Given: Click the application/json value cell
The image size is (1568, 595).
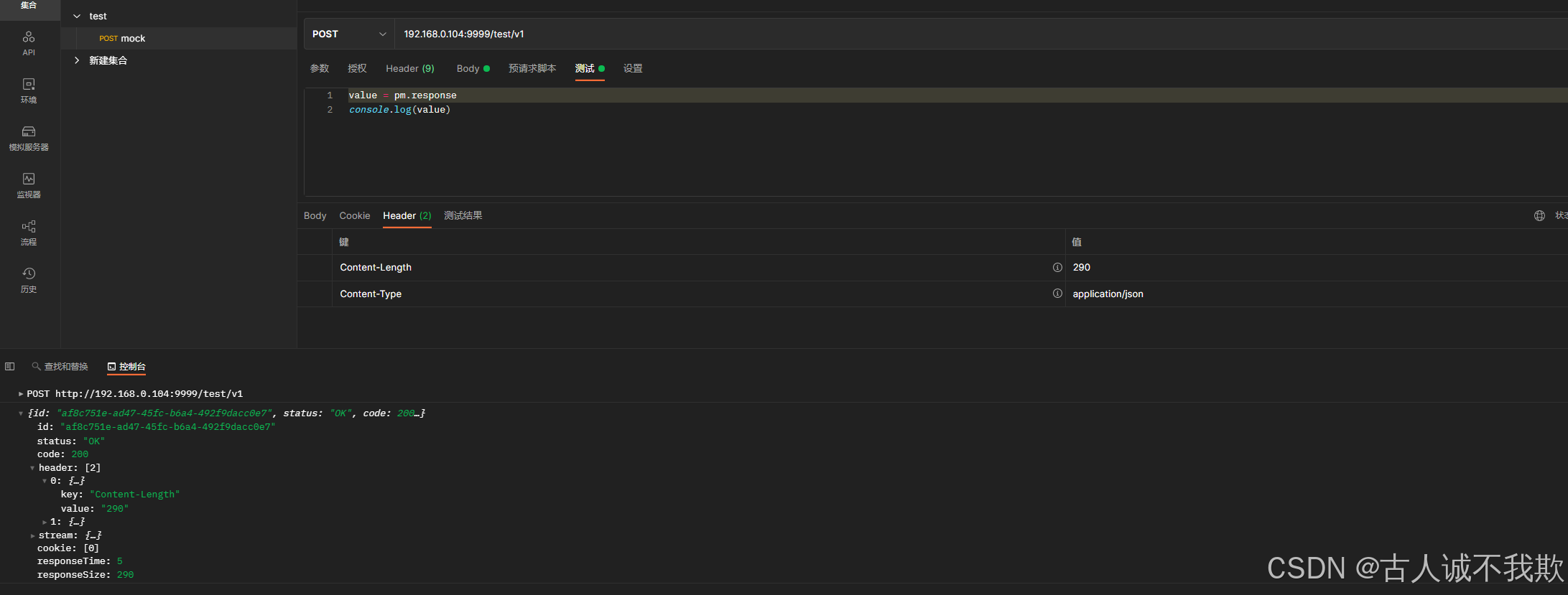Looking at the screenshot, I should point(1316,294).
